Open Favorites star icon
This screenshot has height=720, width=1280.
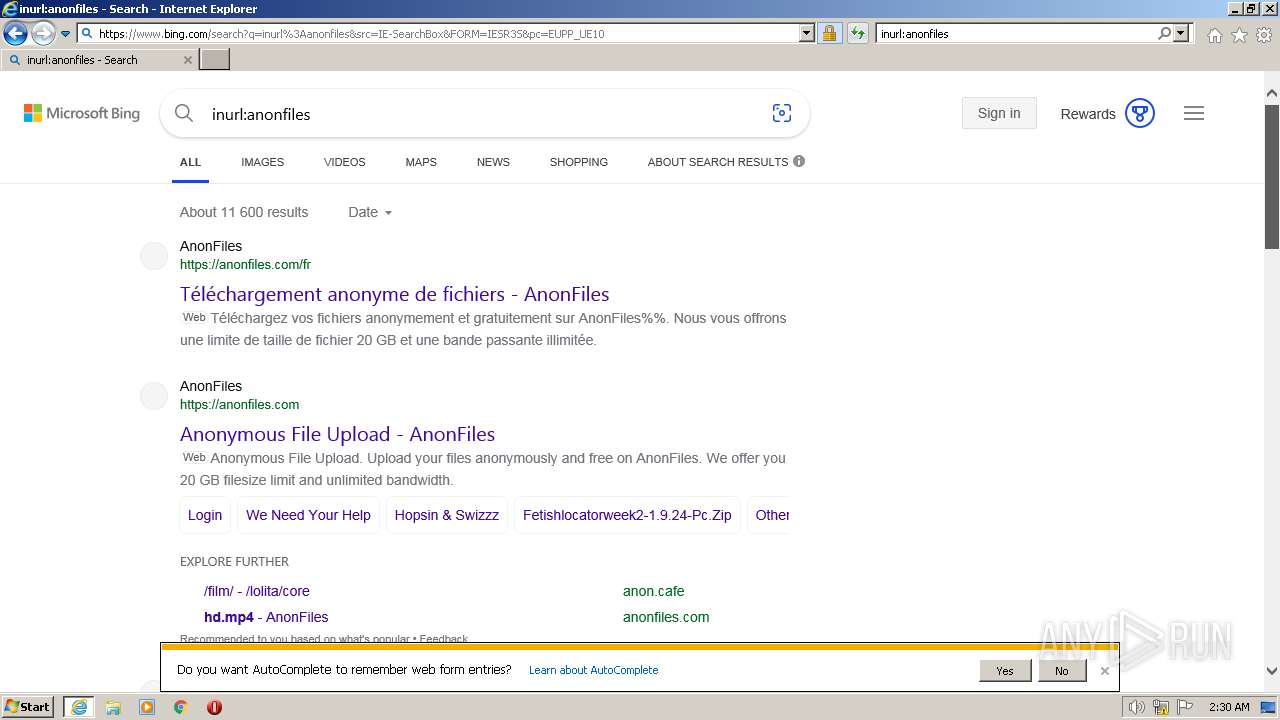pyautogui.click(x=1239, y=35)
